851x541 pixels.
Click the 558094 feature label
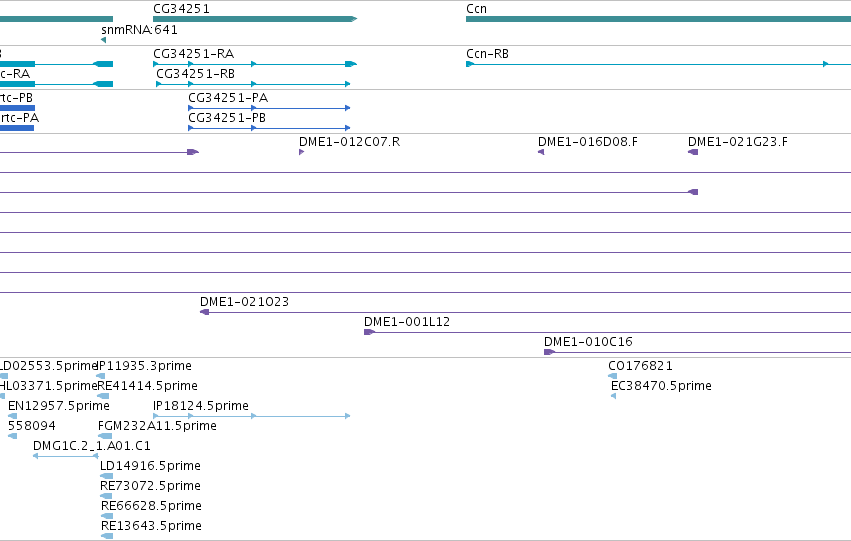coord(31,426)
